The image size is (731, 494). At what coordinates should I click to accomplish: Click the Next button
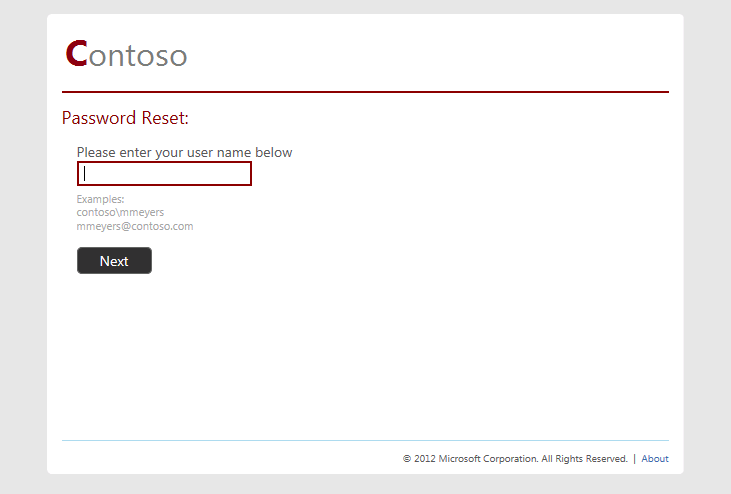114,261
